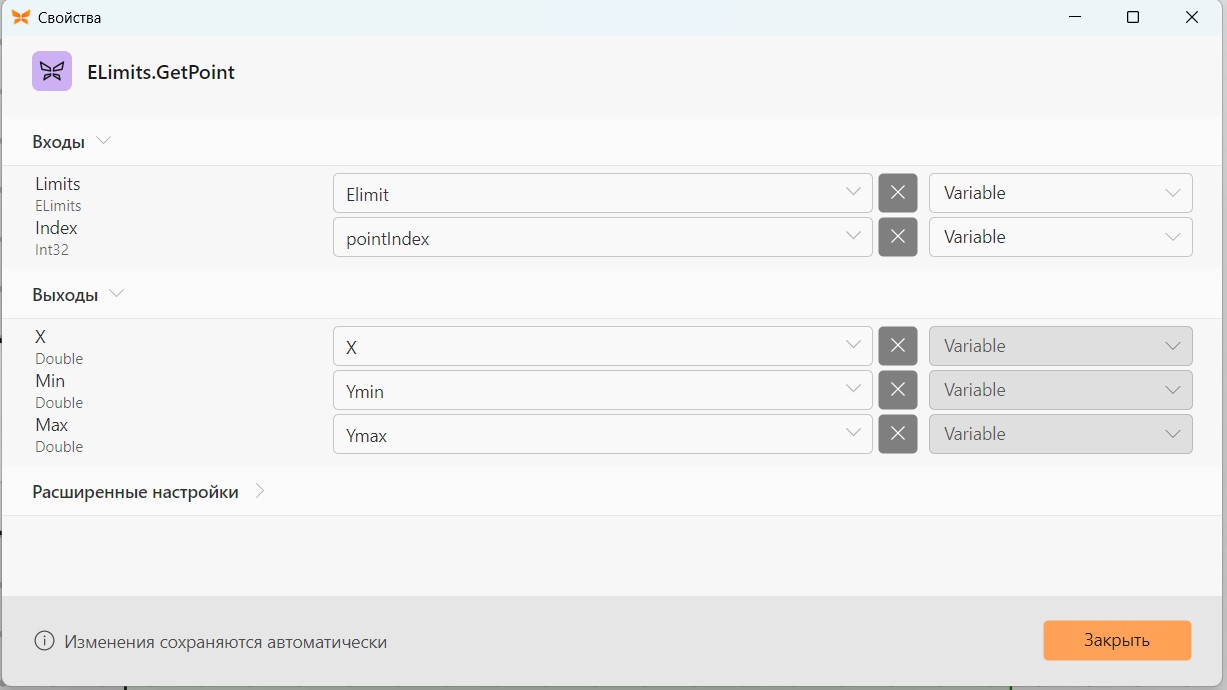Clear the Ymin output binding
Viewport: 1227px width, 690px height.
pos(898,390)
